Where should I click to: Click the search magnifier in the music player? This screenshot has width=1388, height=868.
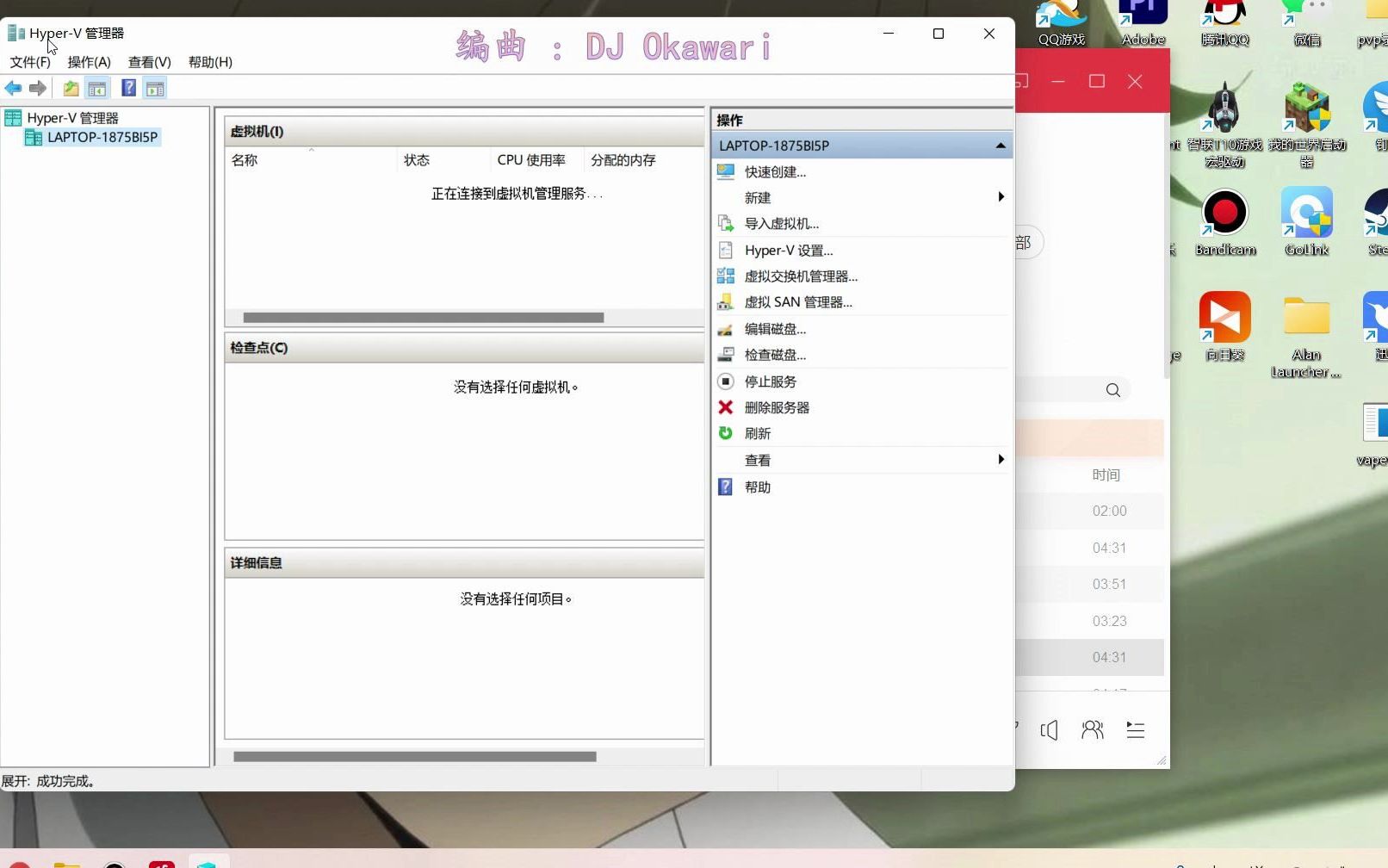[x=1112, y=389]
